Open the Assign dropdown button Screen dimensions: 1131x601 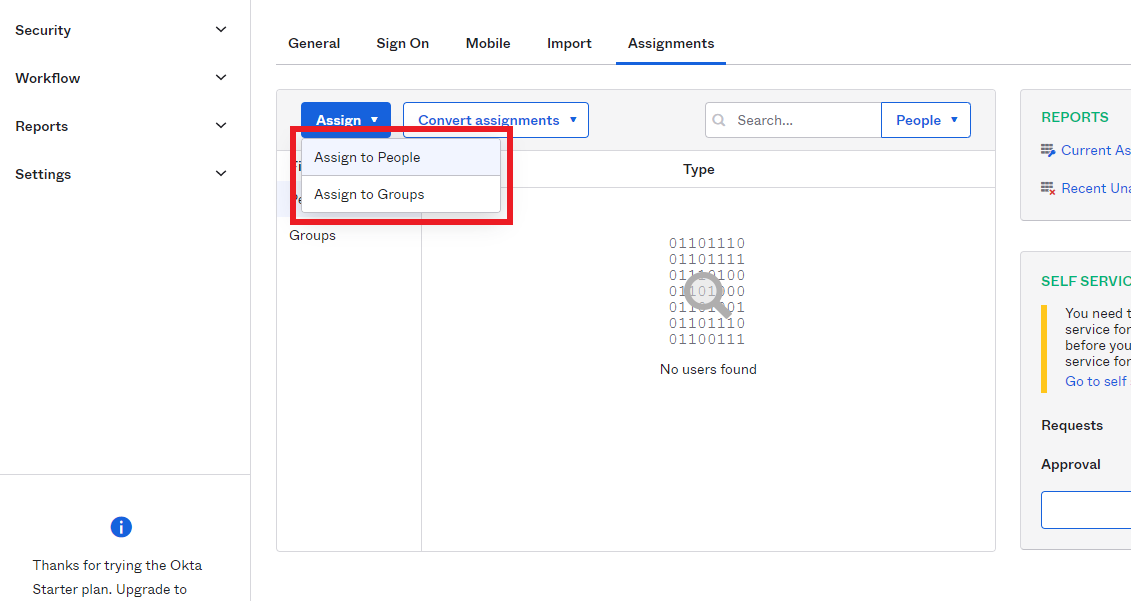345,119
